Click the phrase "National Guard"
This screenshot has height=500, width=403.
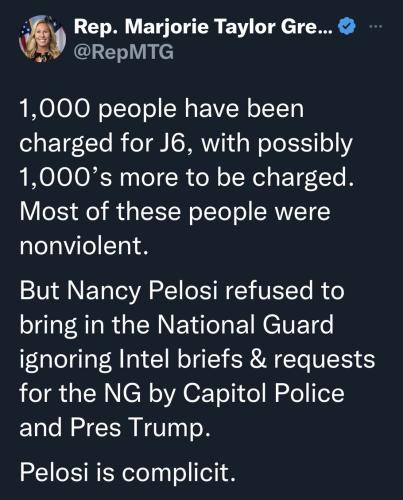pyautogui.click(x=245, y=324)
